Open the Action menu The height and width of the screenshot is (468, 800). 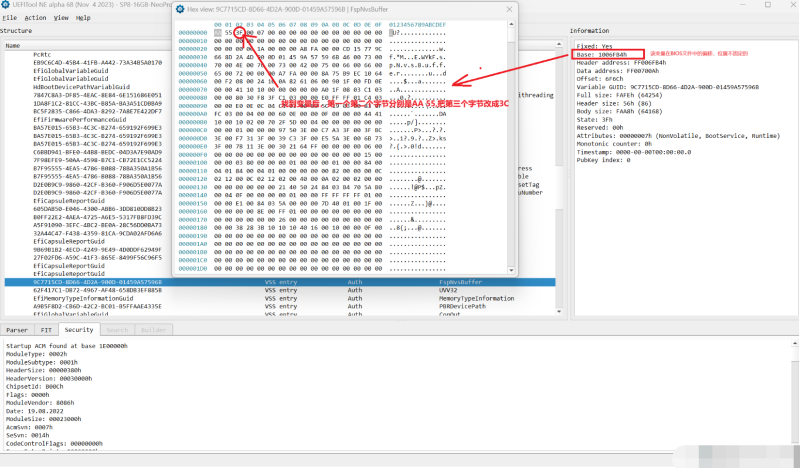coord(35,17)
